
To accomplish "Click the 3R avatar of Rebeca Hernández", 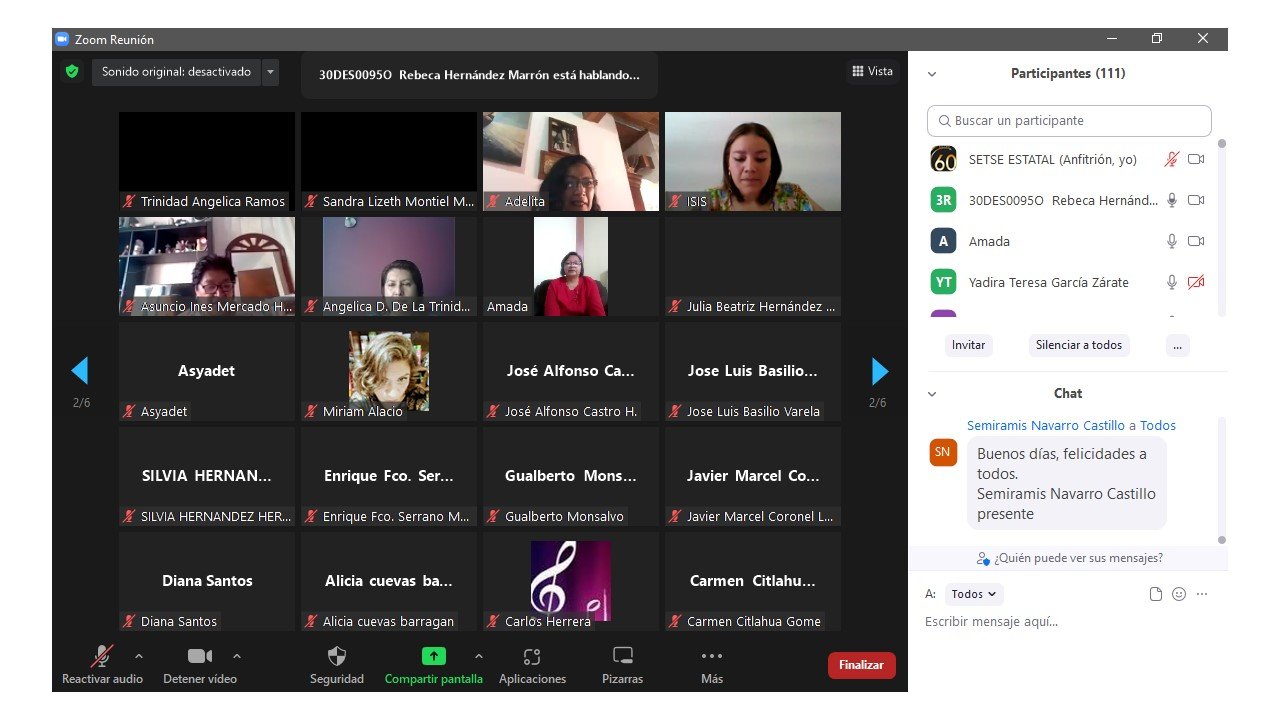I will tap(943, 200).
